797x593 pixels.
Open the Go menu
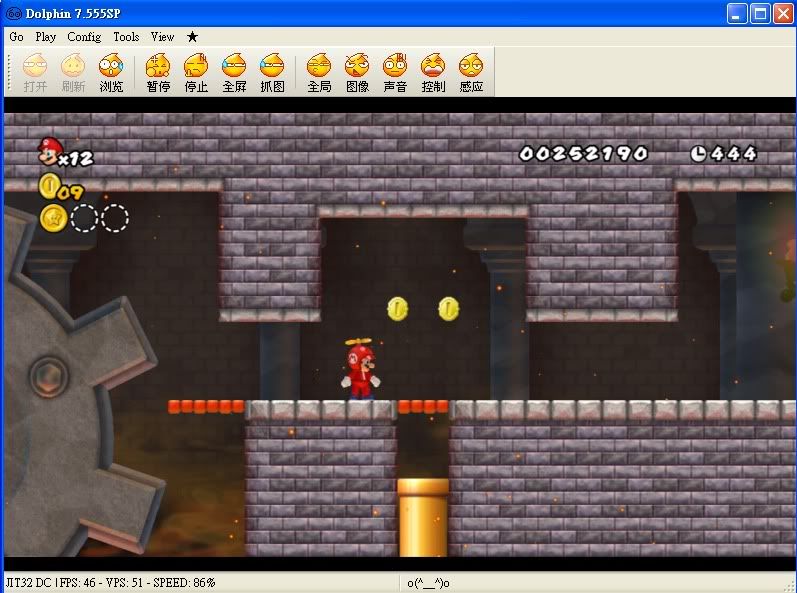pyautogui.click(x=16, y=37)
